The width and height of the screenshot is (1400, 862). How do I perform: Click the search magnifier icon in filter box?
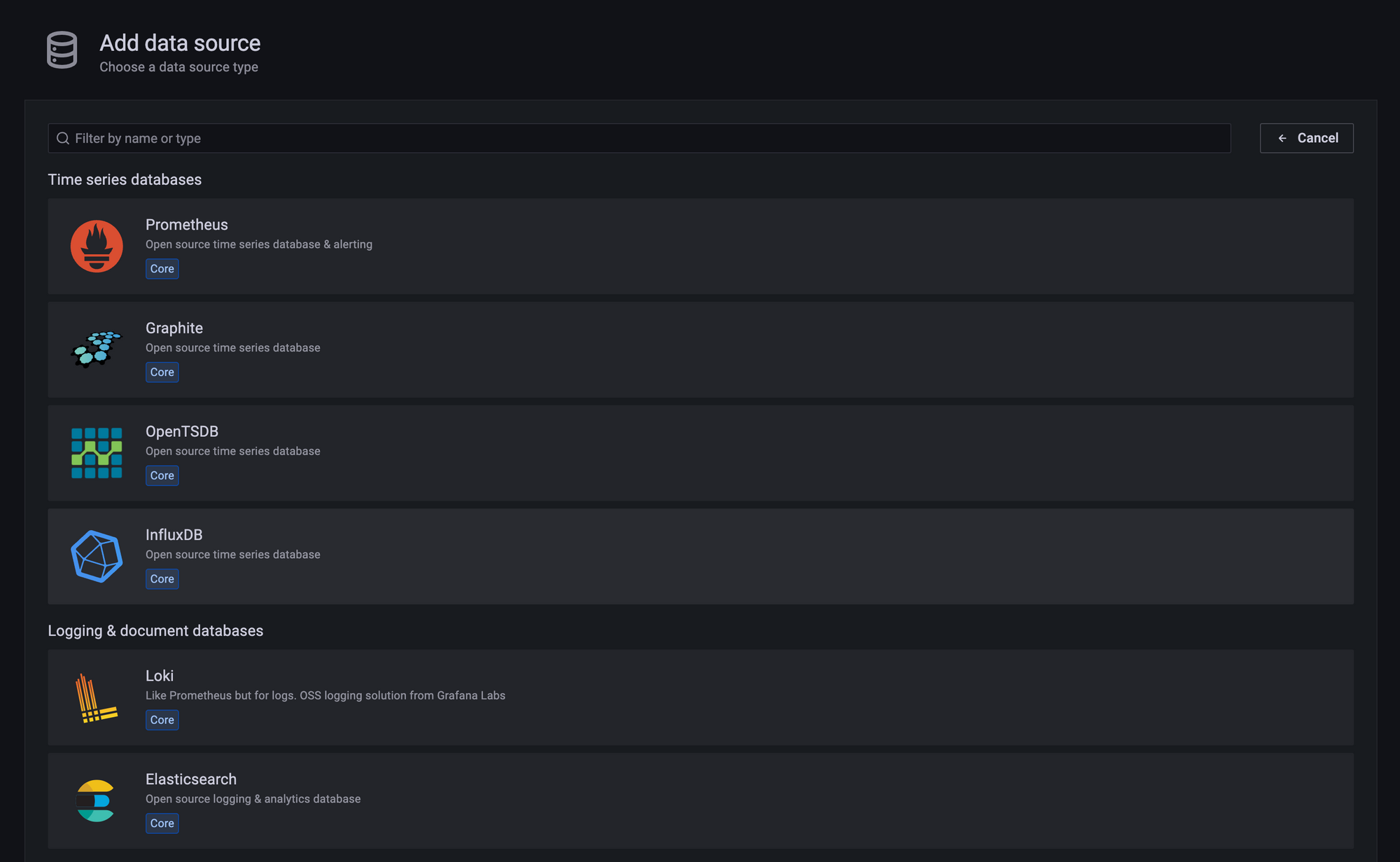[63, 139]
